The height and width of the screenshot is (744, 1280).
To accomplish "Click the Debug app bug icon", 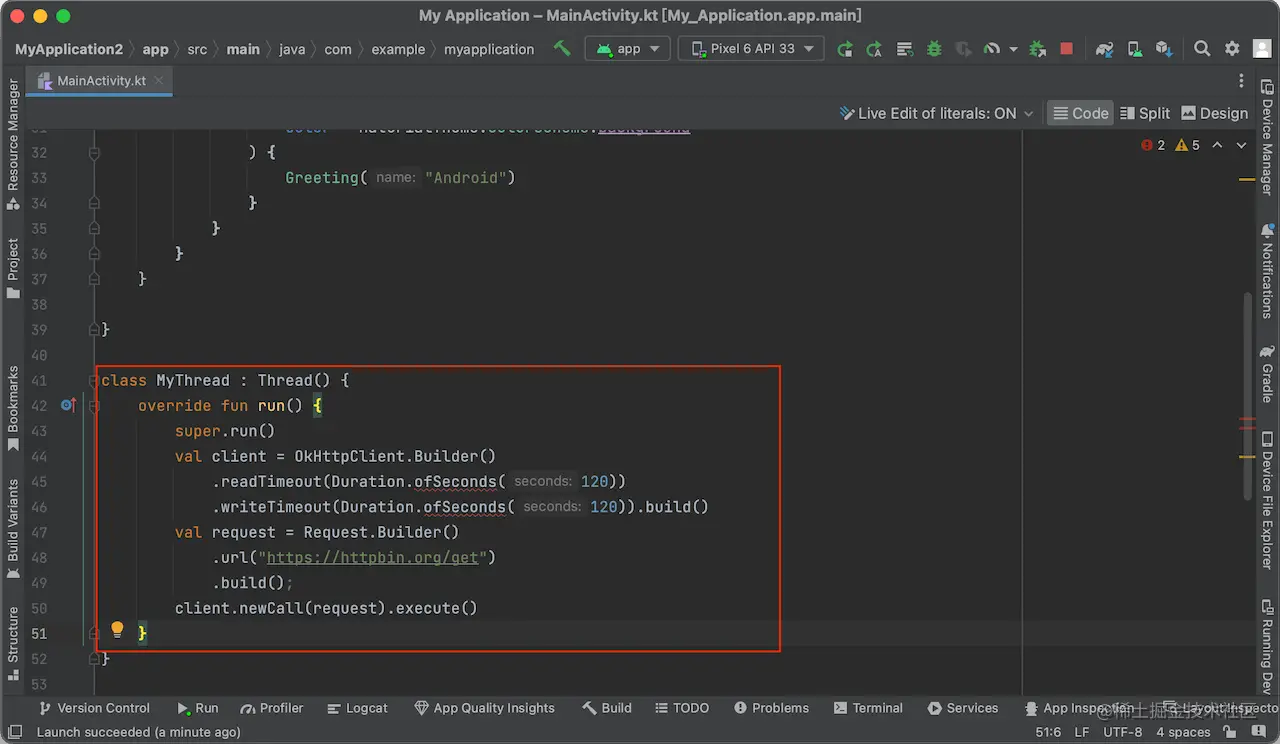I will [x=934, y=48].
